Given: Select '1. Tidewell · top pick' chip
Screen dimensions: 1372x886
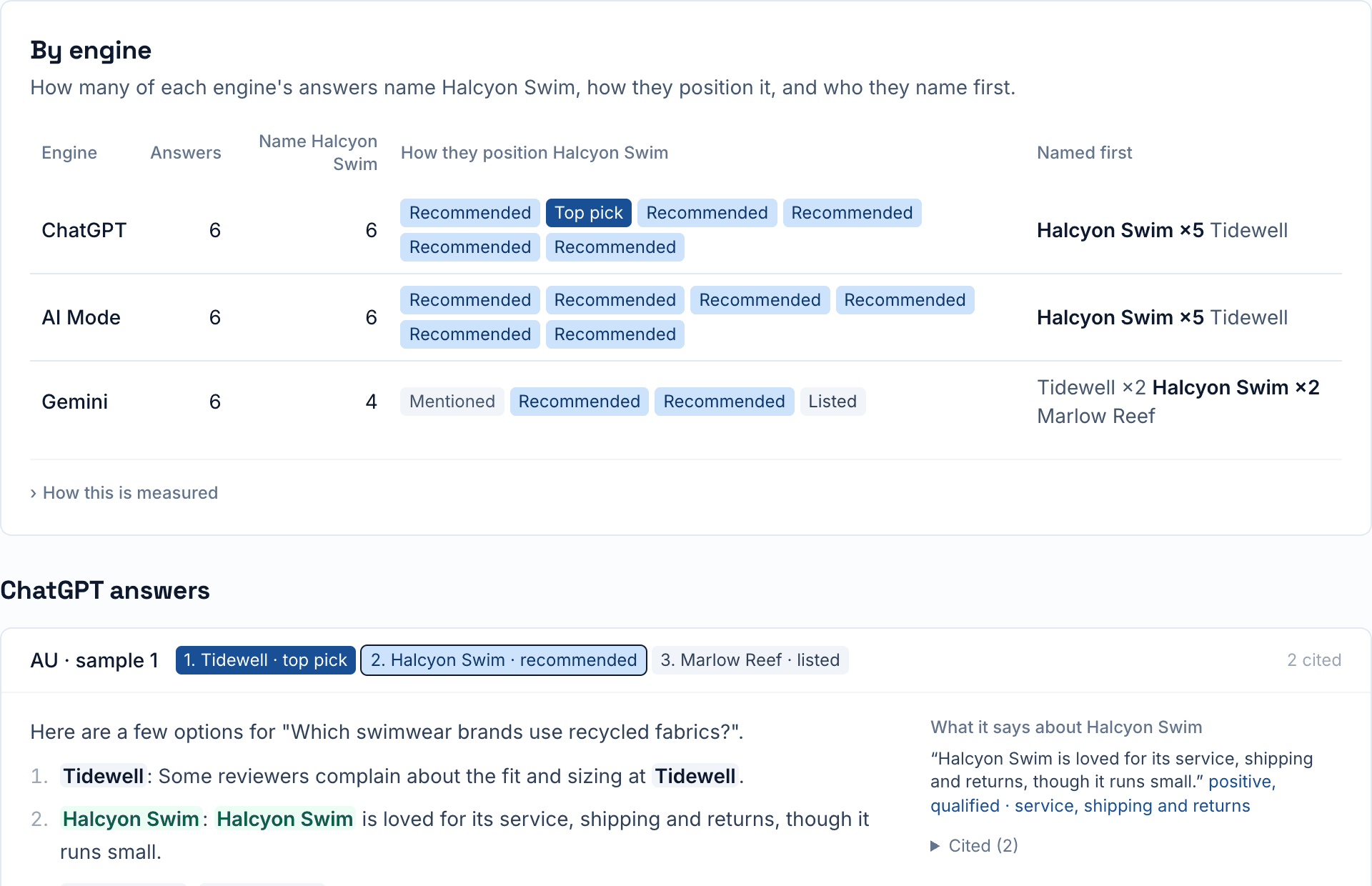Looking at the screenshot, I should [265, 660].
